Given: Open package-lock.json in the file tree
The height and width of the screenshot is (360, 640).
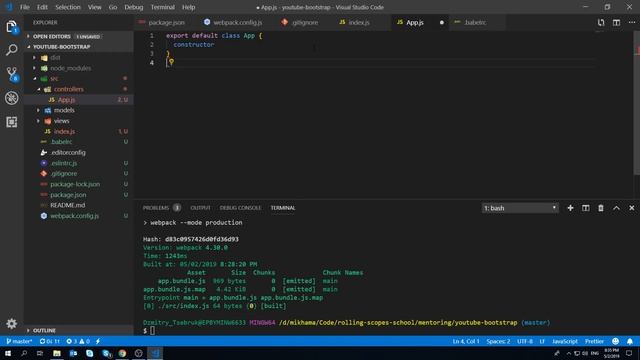Looking at the screenshot, I should (x=75, y=184).
